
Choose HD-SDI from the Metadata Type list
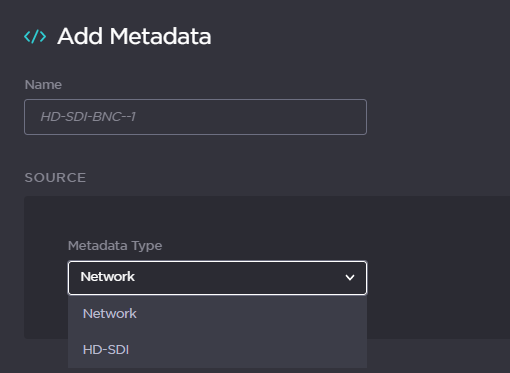point(217,350)
